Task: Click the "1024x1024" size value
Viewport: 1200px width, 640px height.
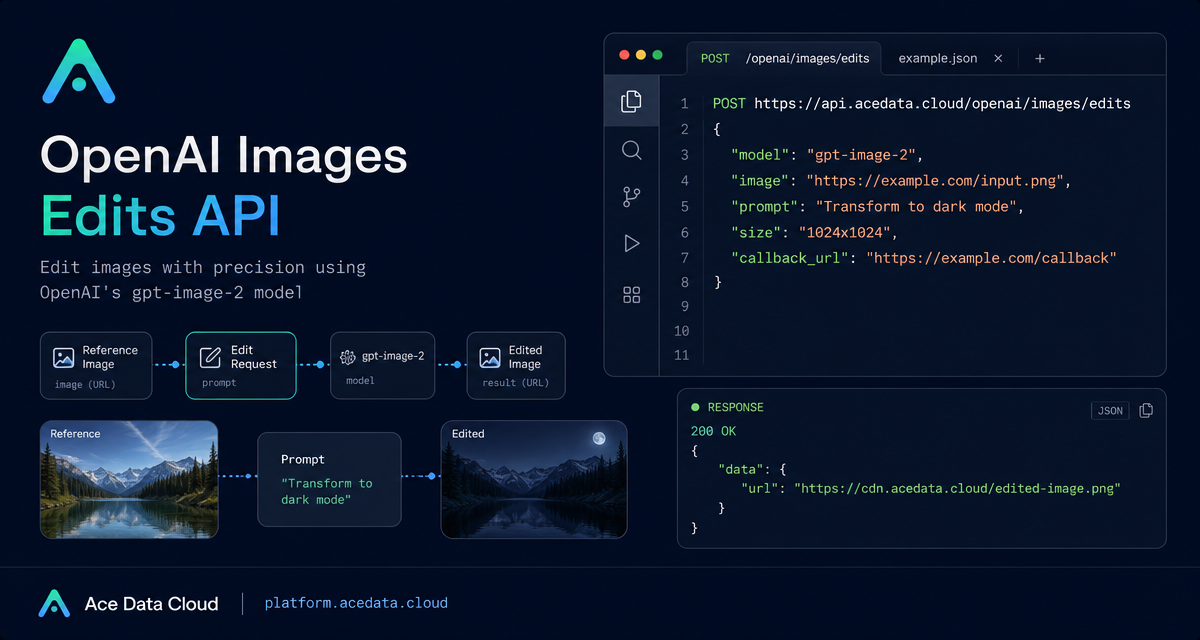Action: (x=845, y=232)
